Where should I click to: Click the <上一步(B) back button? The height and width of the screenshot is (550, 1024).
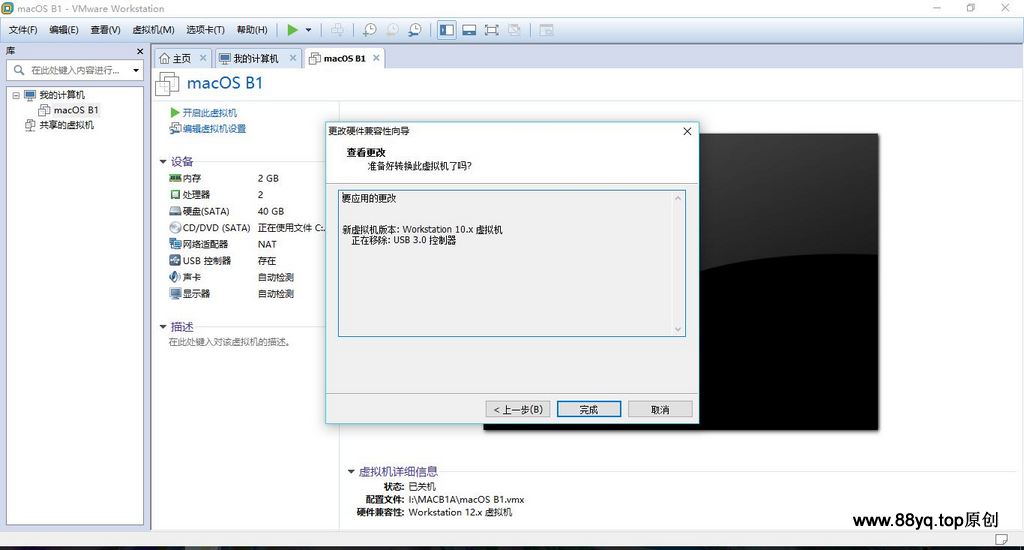click(x=518, y=410)
